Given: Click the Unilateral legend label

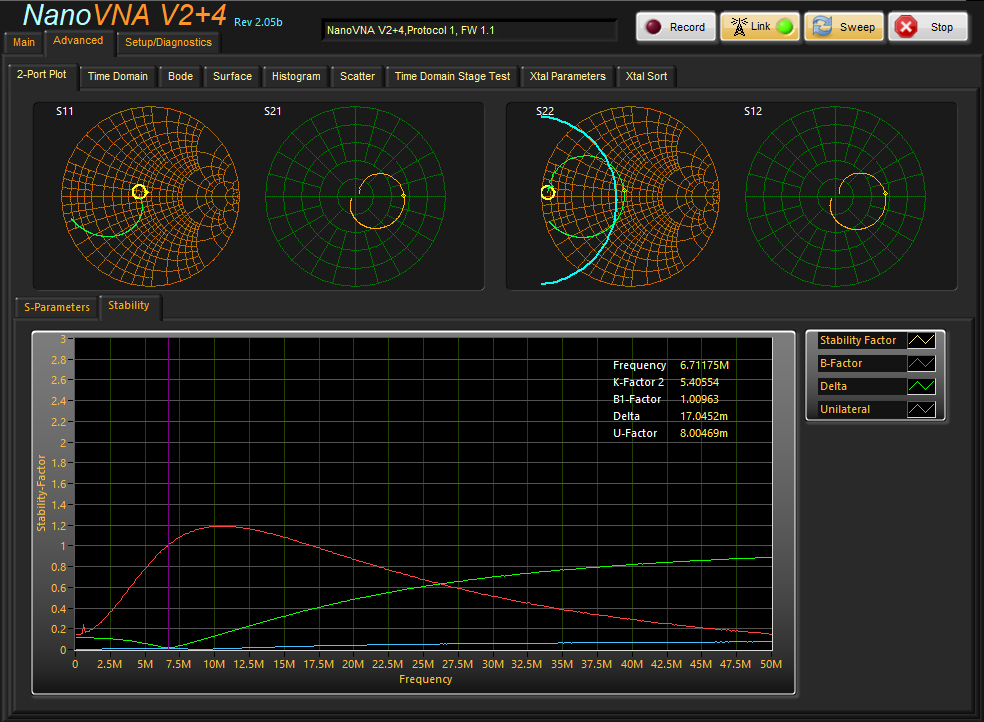Looking at the screenshot, I should click(845, 410).
